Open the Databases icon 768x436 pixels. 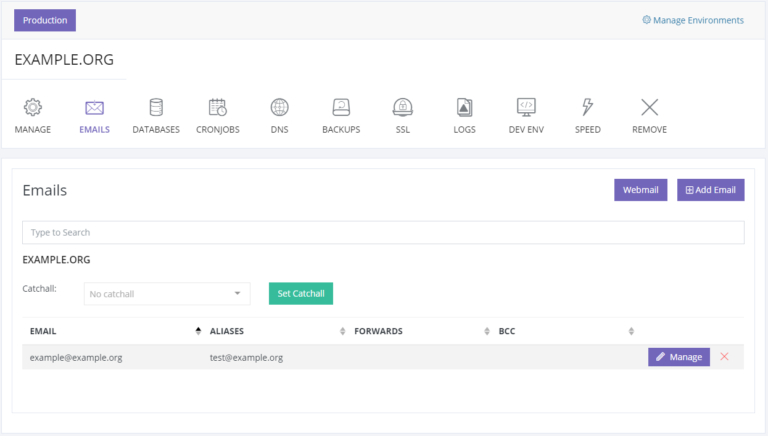pyautogui.click(x=156, y=107)
